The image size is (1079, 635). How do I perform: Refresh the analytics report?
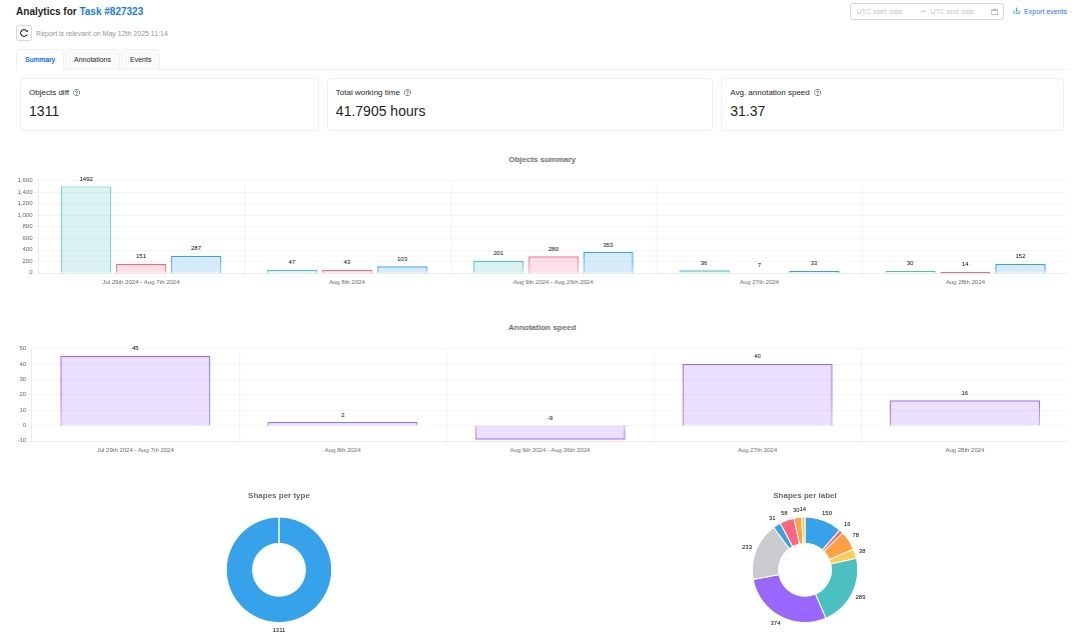pyautogui.click(x=24, y=33)
